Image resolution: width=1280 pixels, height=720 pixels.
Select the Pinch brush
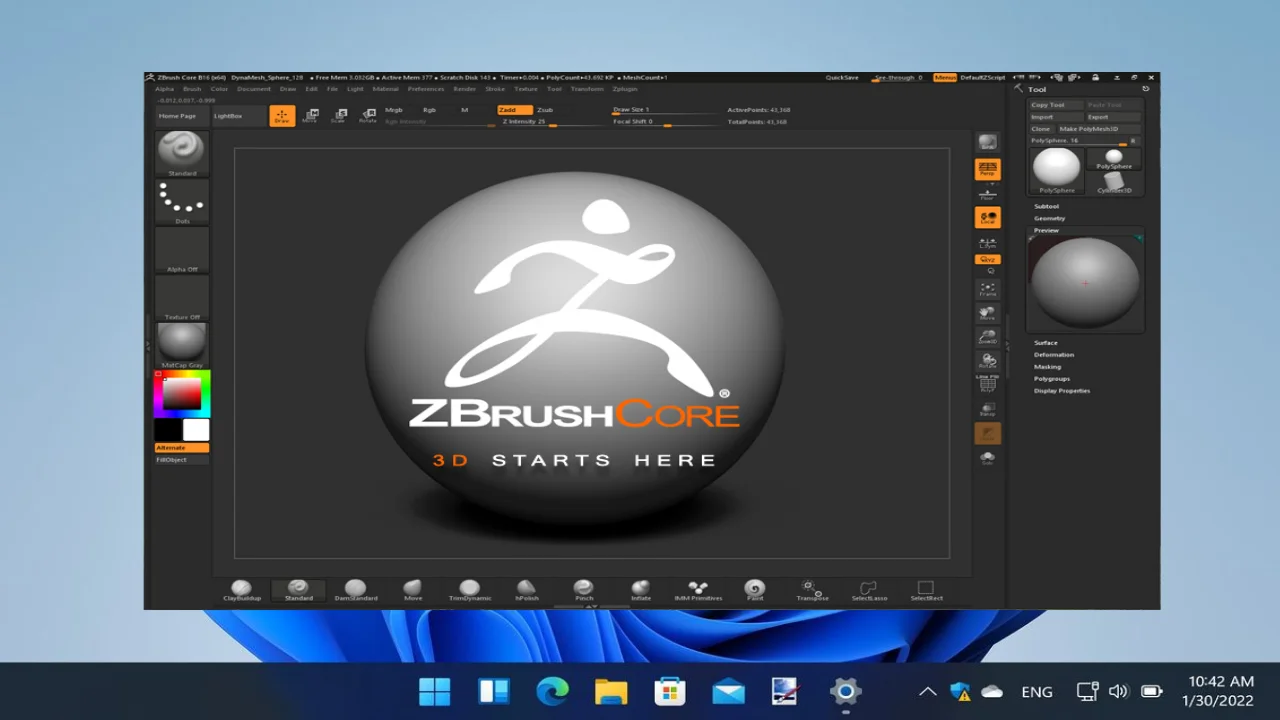tap(584, 590)
